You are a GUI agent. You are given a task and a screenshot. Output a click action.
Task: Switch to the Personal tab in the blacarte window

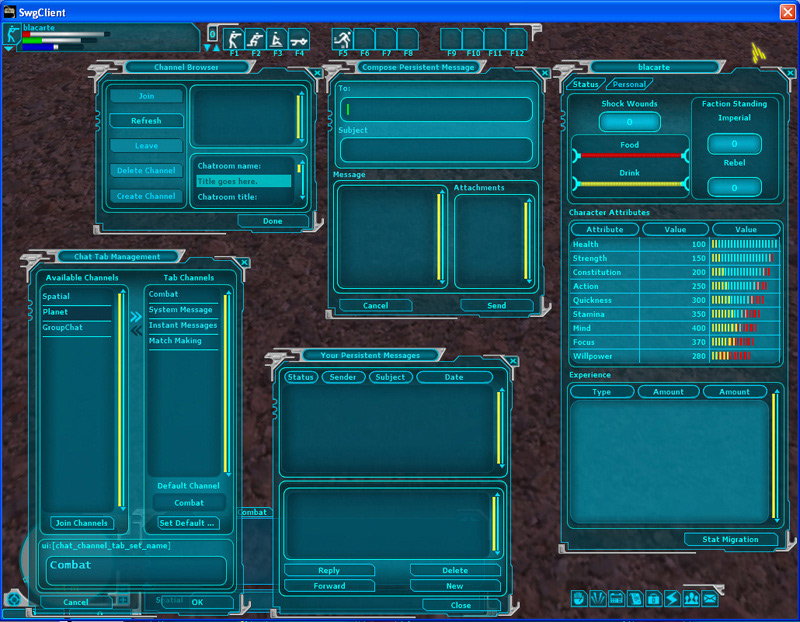click(x=629, y=84)
